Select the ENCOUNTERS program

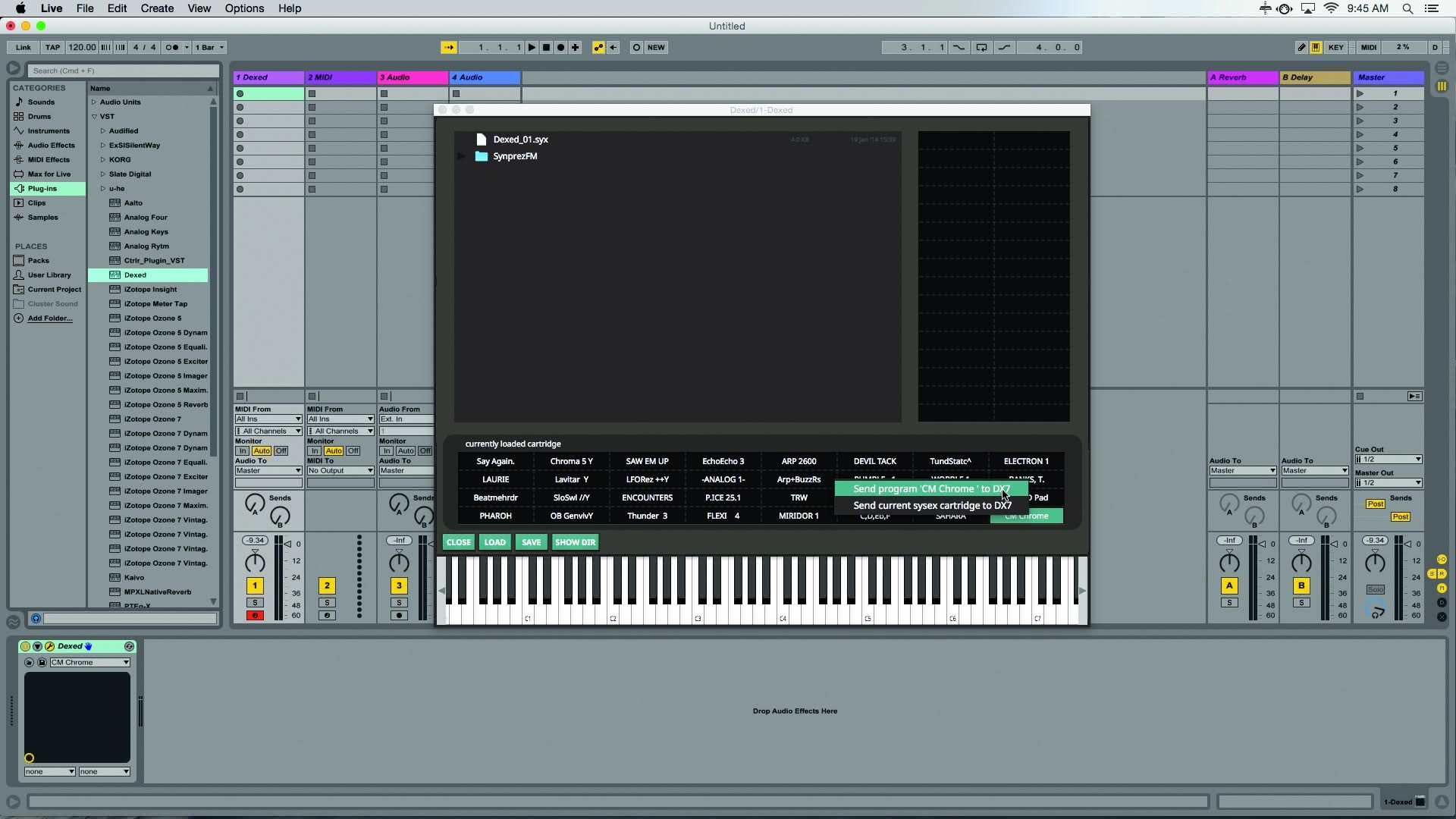click(x=647, y=497)
